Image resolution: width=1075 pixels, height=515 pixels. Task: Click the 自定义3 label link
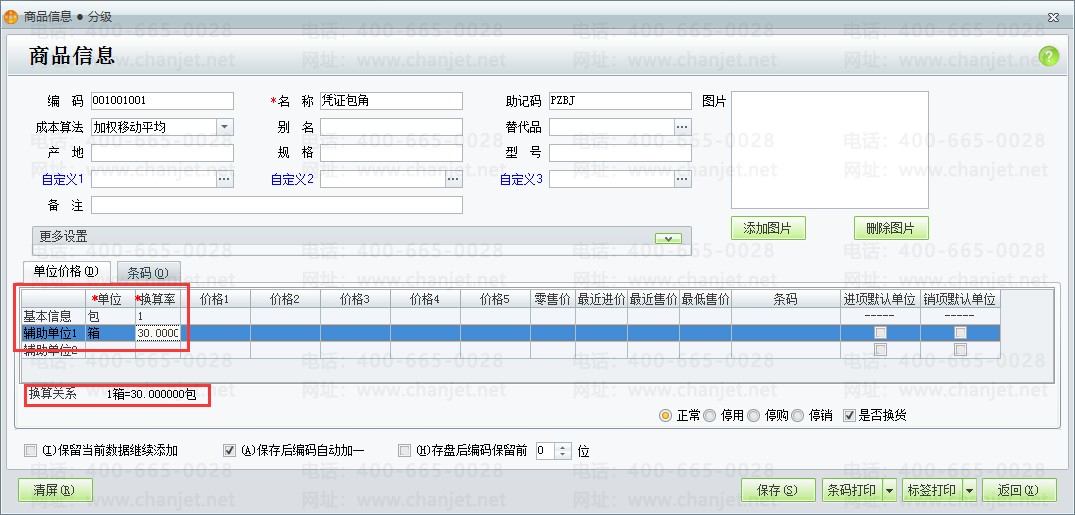pyautogui.click(x=521, y=180)
